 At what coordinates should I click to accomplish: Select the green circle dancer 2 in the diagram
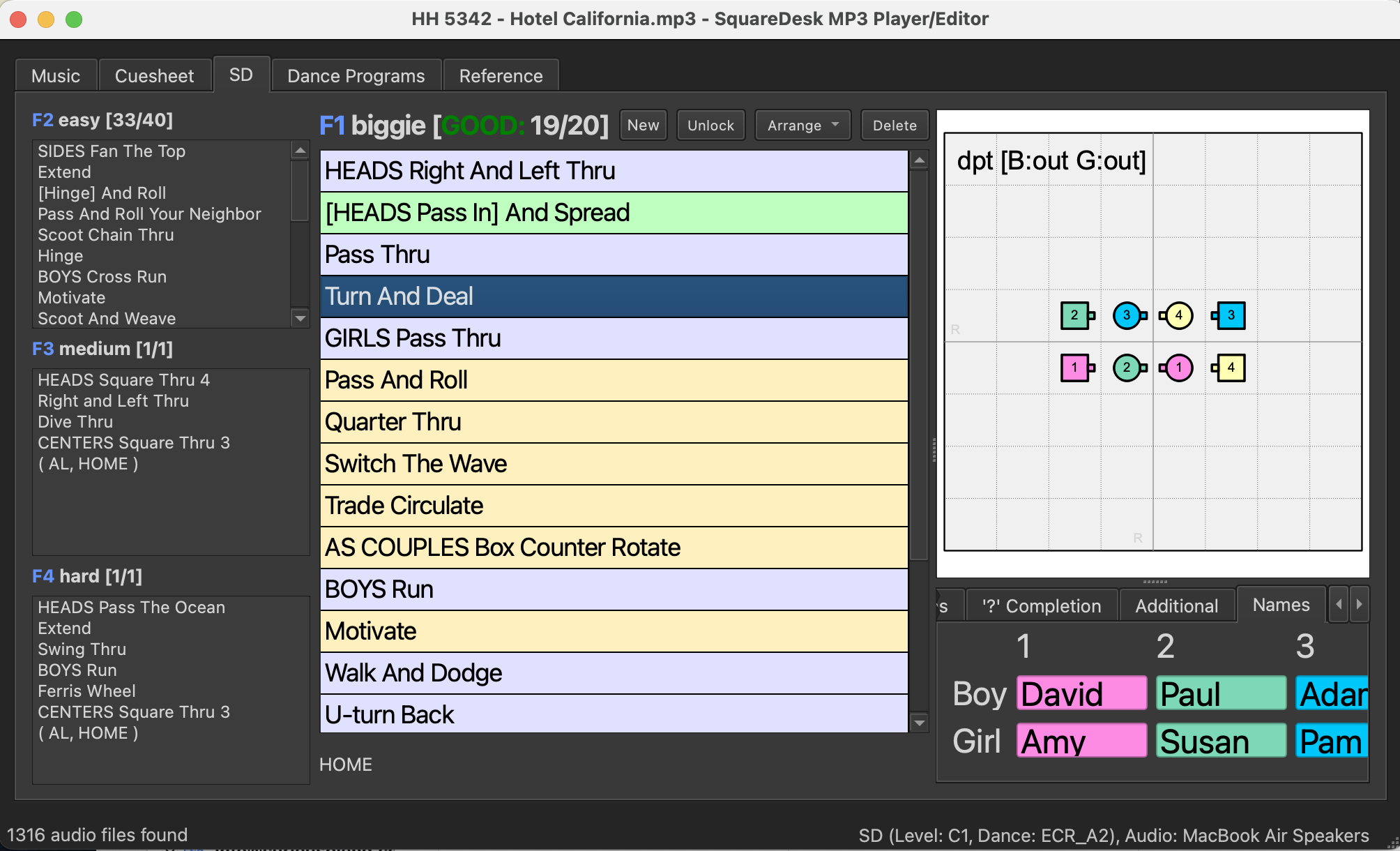point(1127,368)
